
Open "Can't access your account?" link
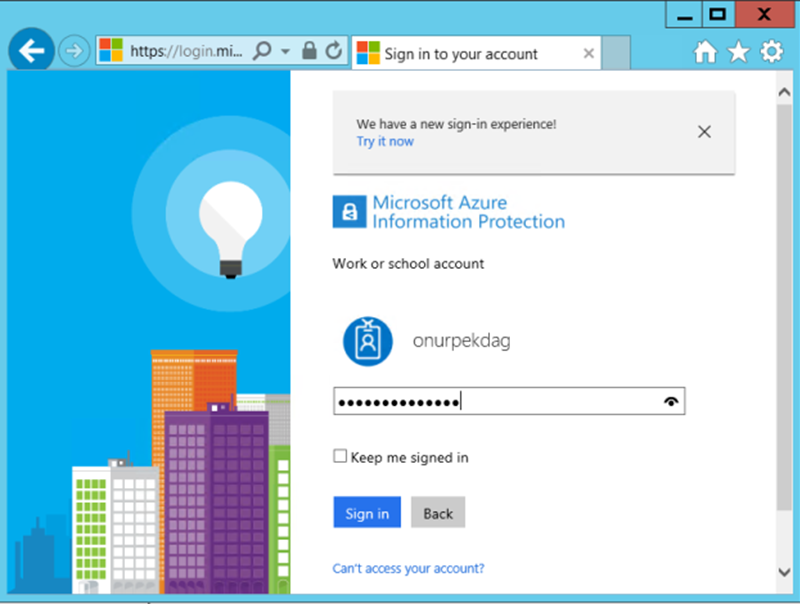tap(408, 568)
